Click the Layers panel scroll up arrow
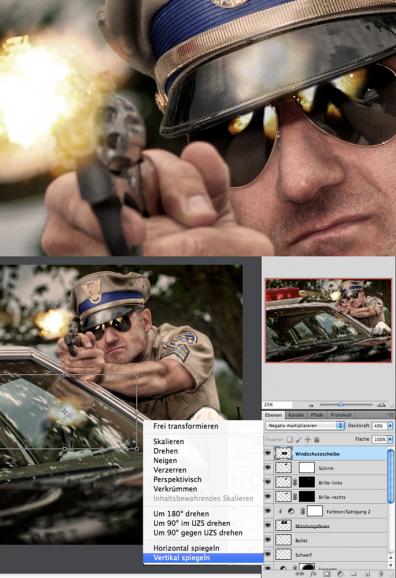396x578 pixels. tap(390, 558)
